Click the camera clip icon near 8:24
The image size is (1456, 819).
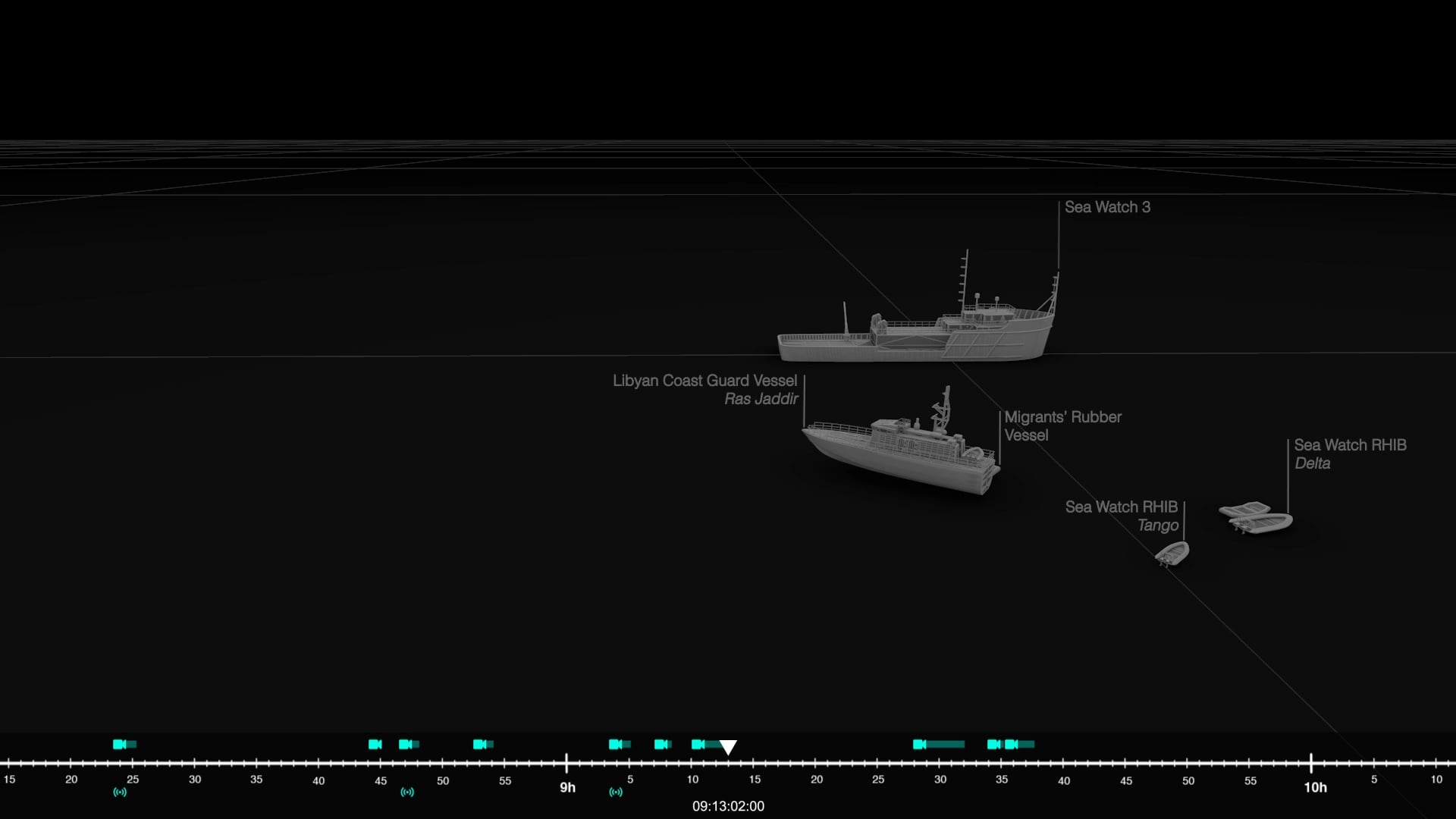[x=119, y=744]
